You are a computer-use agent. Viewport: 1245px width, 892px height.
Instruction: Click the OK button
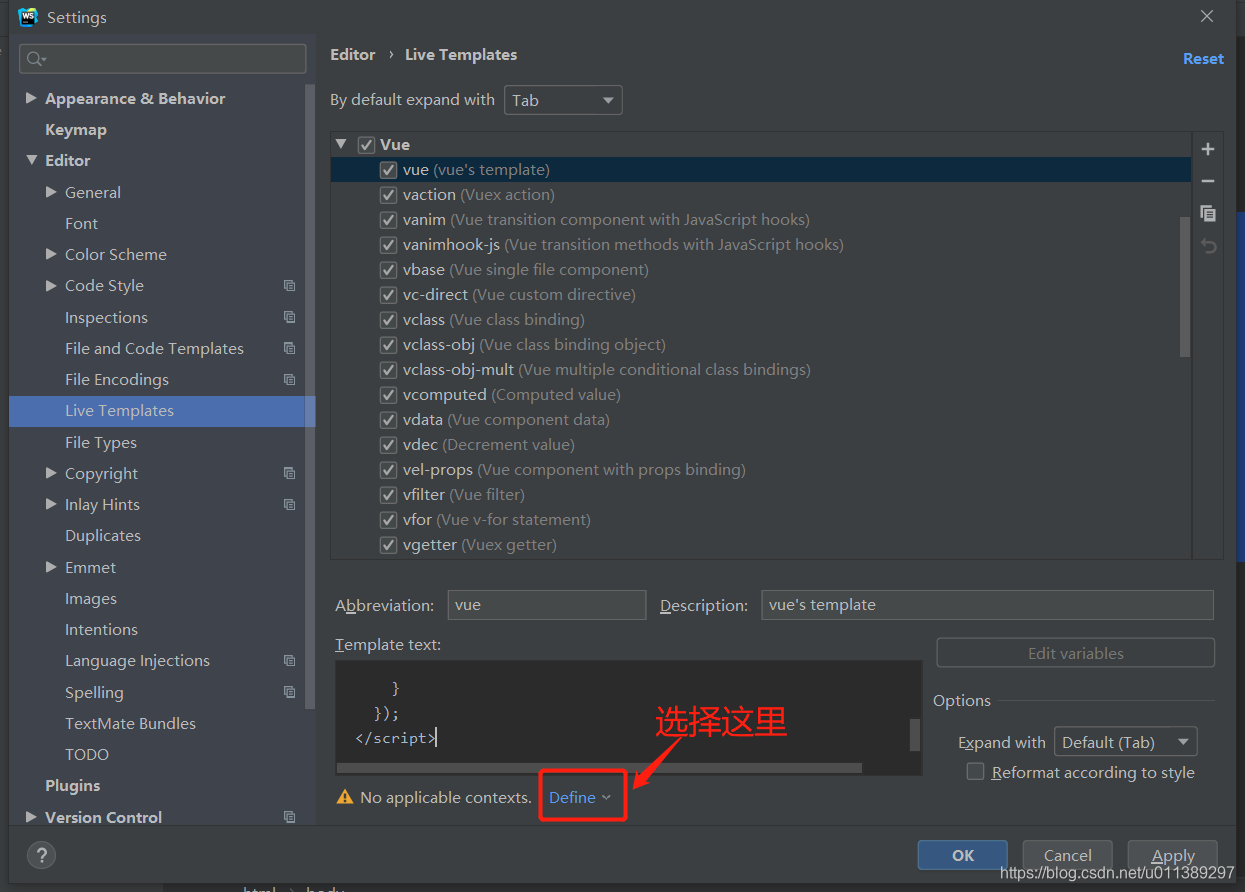pos(963,855)
